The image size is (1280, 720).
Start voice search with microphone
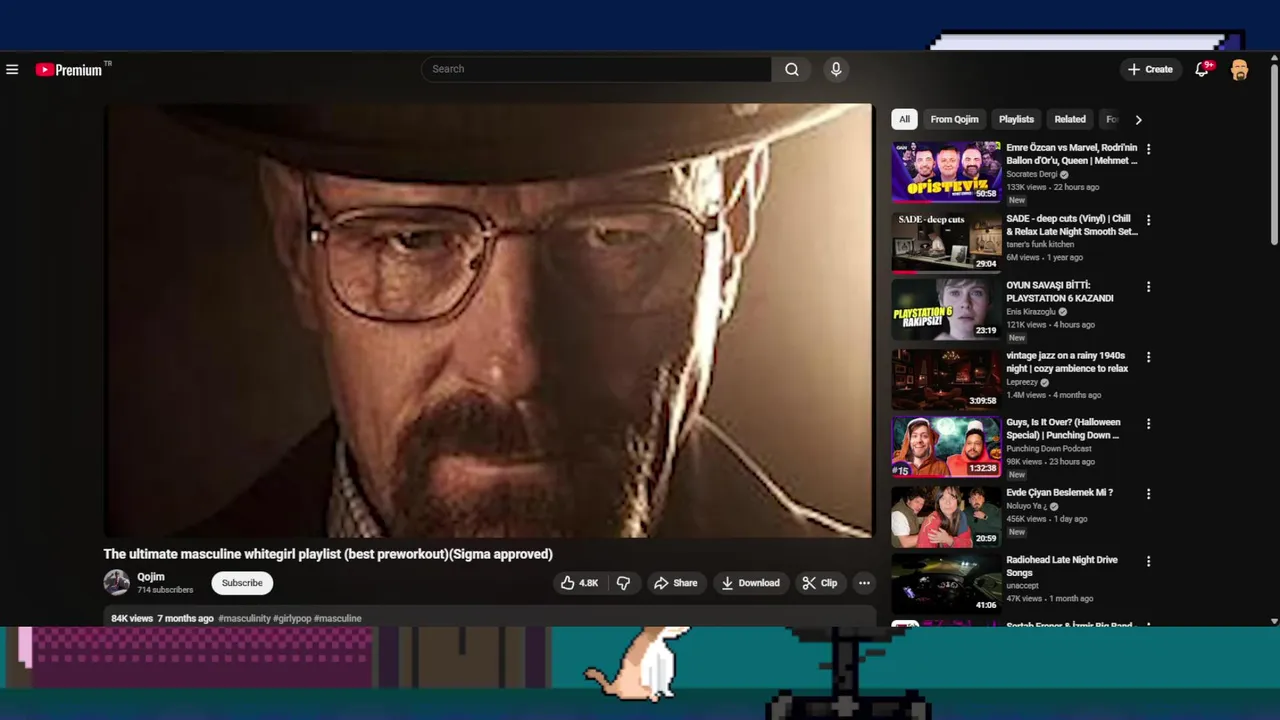[x=836, y=69]
